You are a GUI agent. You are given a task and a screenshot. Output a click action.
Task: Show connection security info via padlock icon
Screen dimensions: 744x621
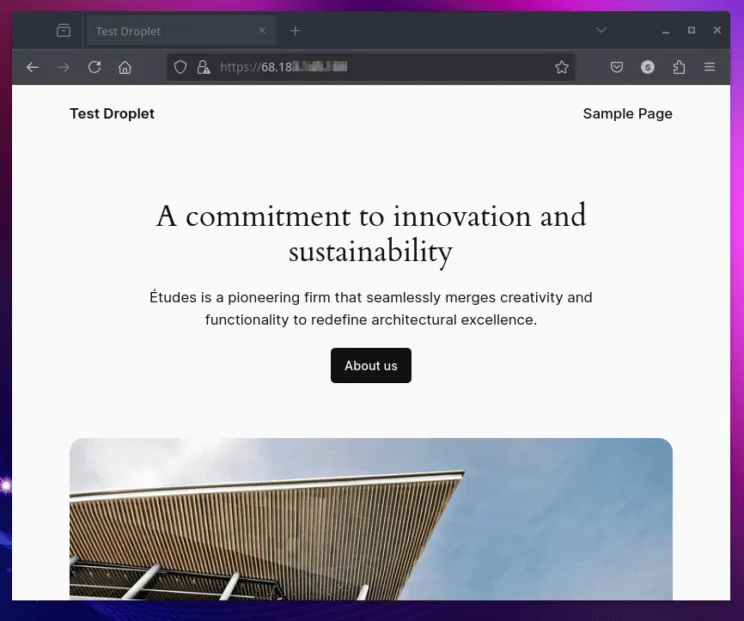(203, 67)
